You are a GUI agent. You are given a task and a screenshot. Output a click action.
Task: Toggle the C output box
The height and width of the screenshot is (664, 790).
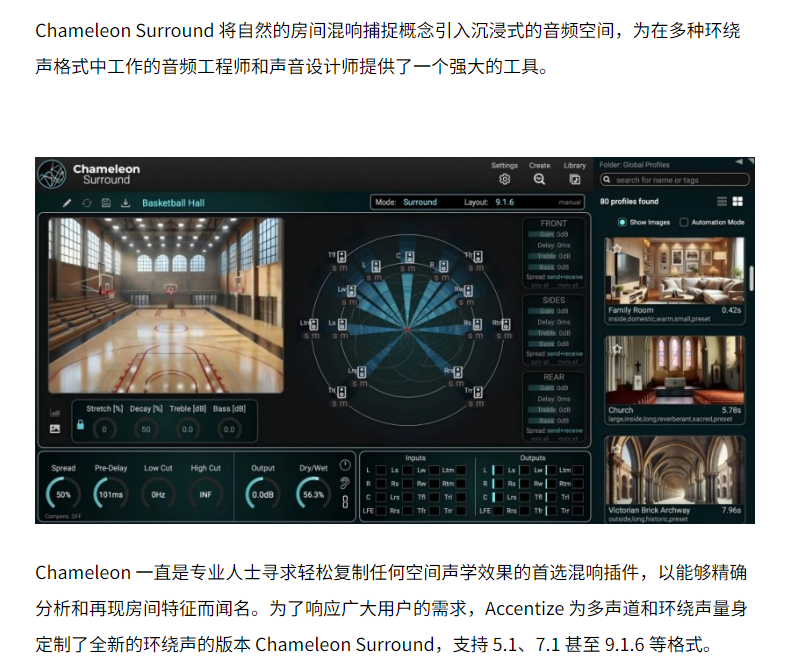pyautogui.click(x=498, y=497)
